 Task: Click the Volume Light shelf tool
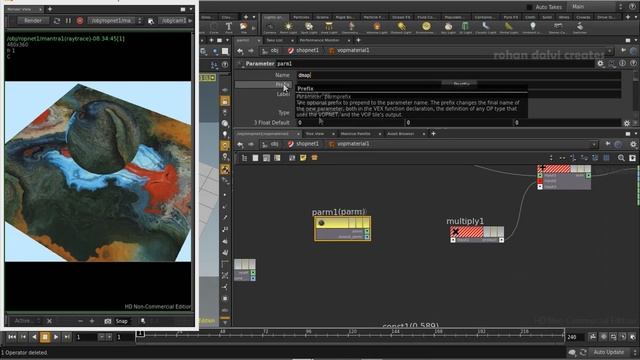point(376,28)
